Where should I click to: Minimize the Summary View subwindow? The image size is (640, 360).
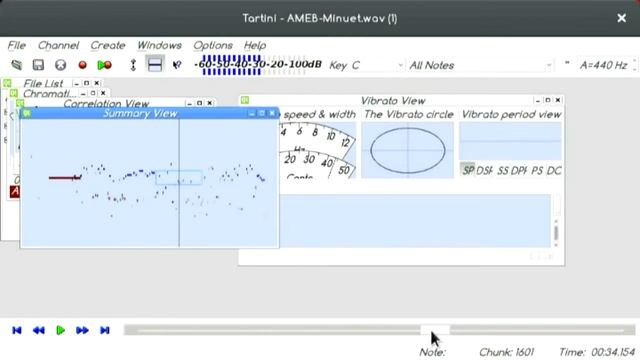coord(252,113)
